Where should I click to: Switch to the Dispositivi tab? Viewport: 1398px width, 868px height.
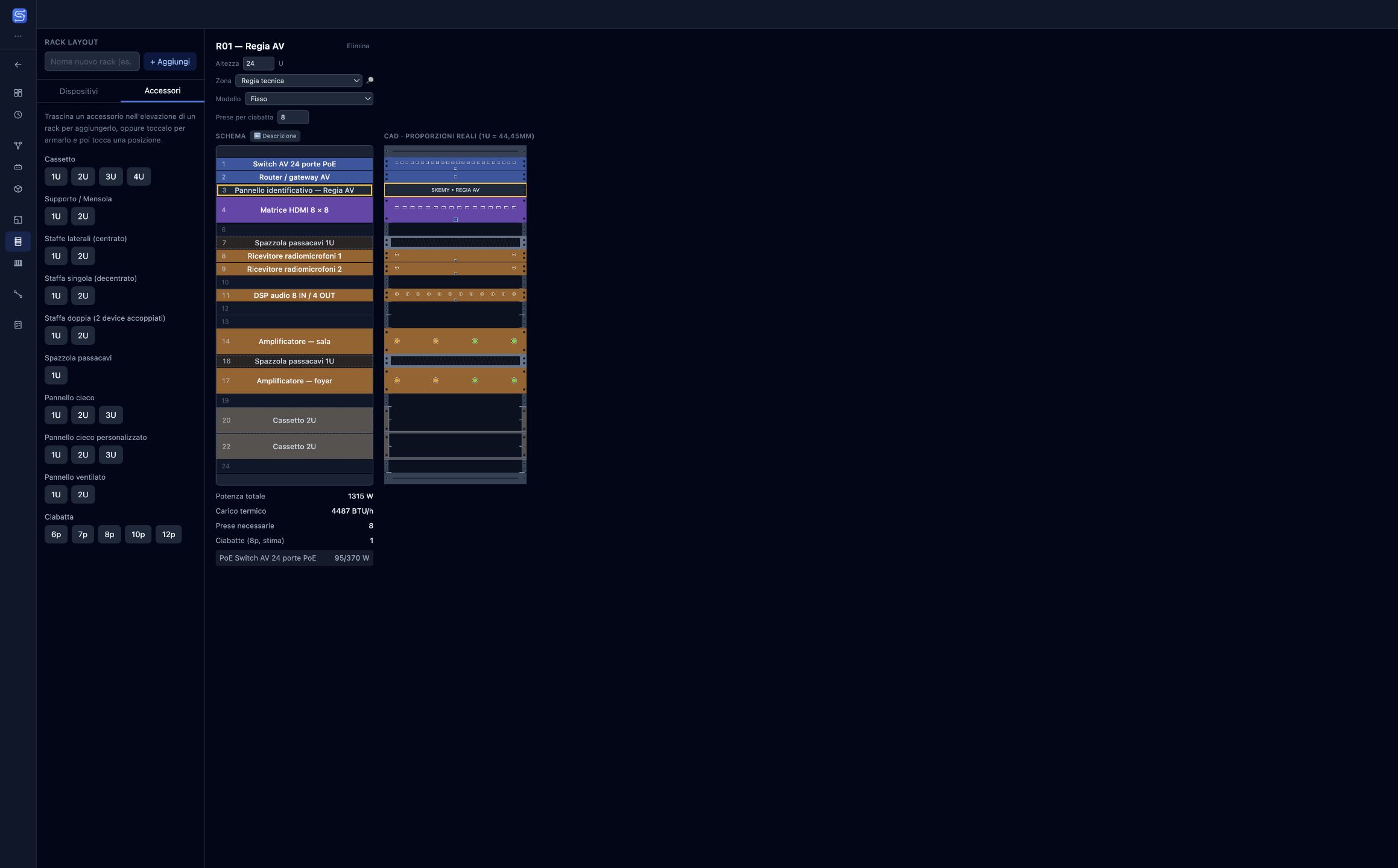78,91
